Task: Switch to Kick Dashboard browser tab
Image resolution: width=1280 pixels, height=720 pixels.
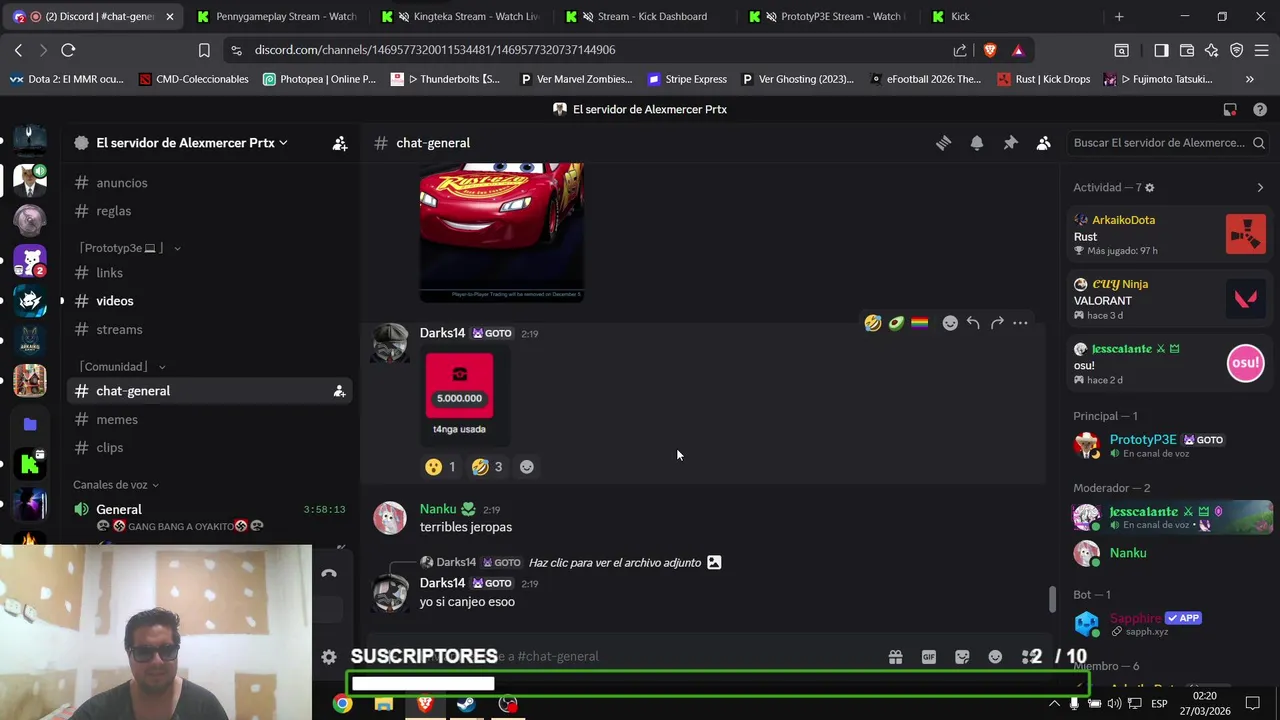Action: (x=643, y=17)
